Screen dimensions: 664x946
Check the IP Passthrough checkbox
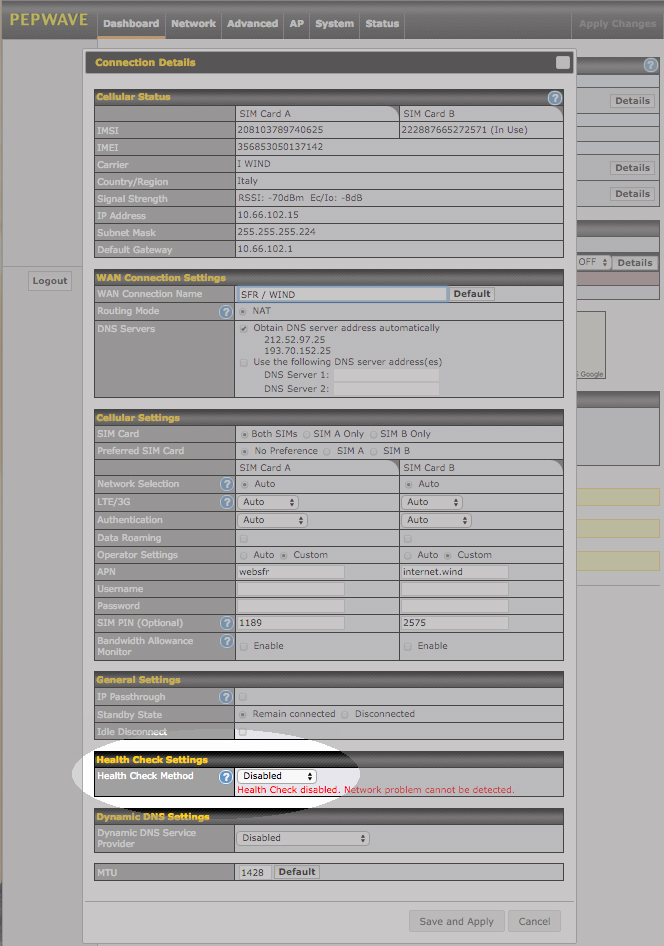[x=243, y=697]
